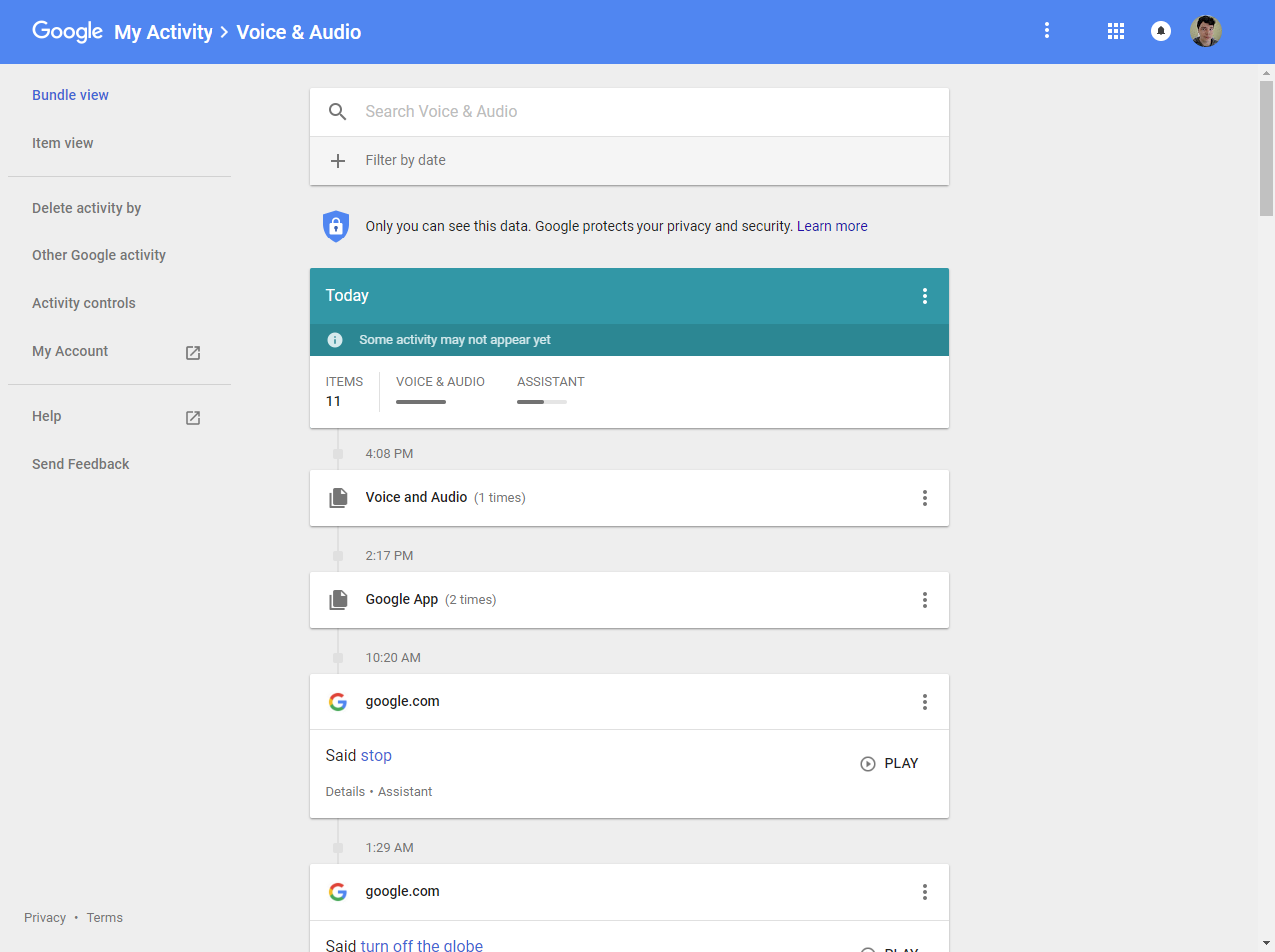Viewport: 1275px width, 952px height.
Task: Open the Today card options menu
Action: [924, 295]
